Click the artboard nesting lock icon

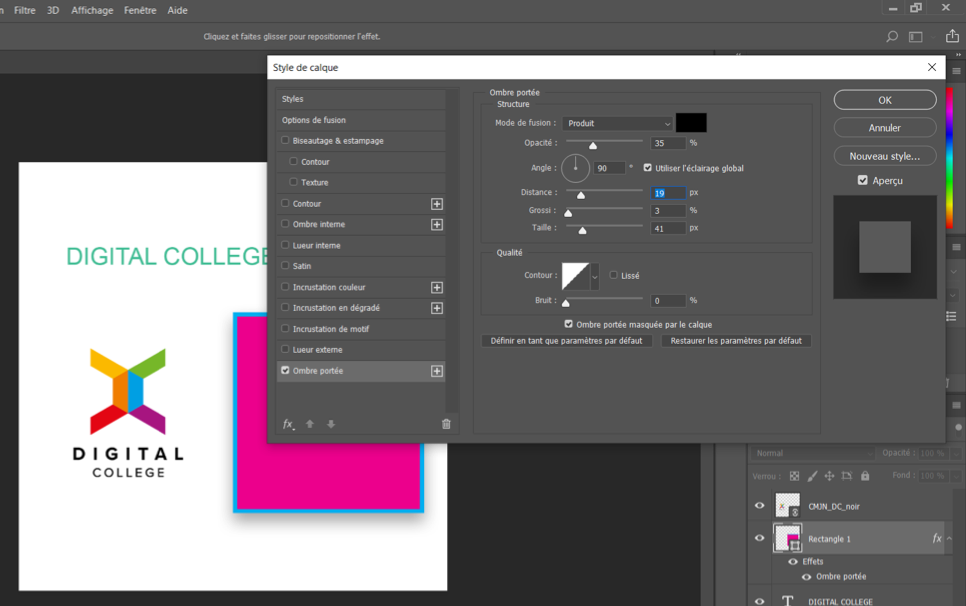(847, 476)
